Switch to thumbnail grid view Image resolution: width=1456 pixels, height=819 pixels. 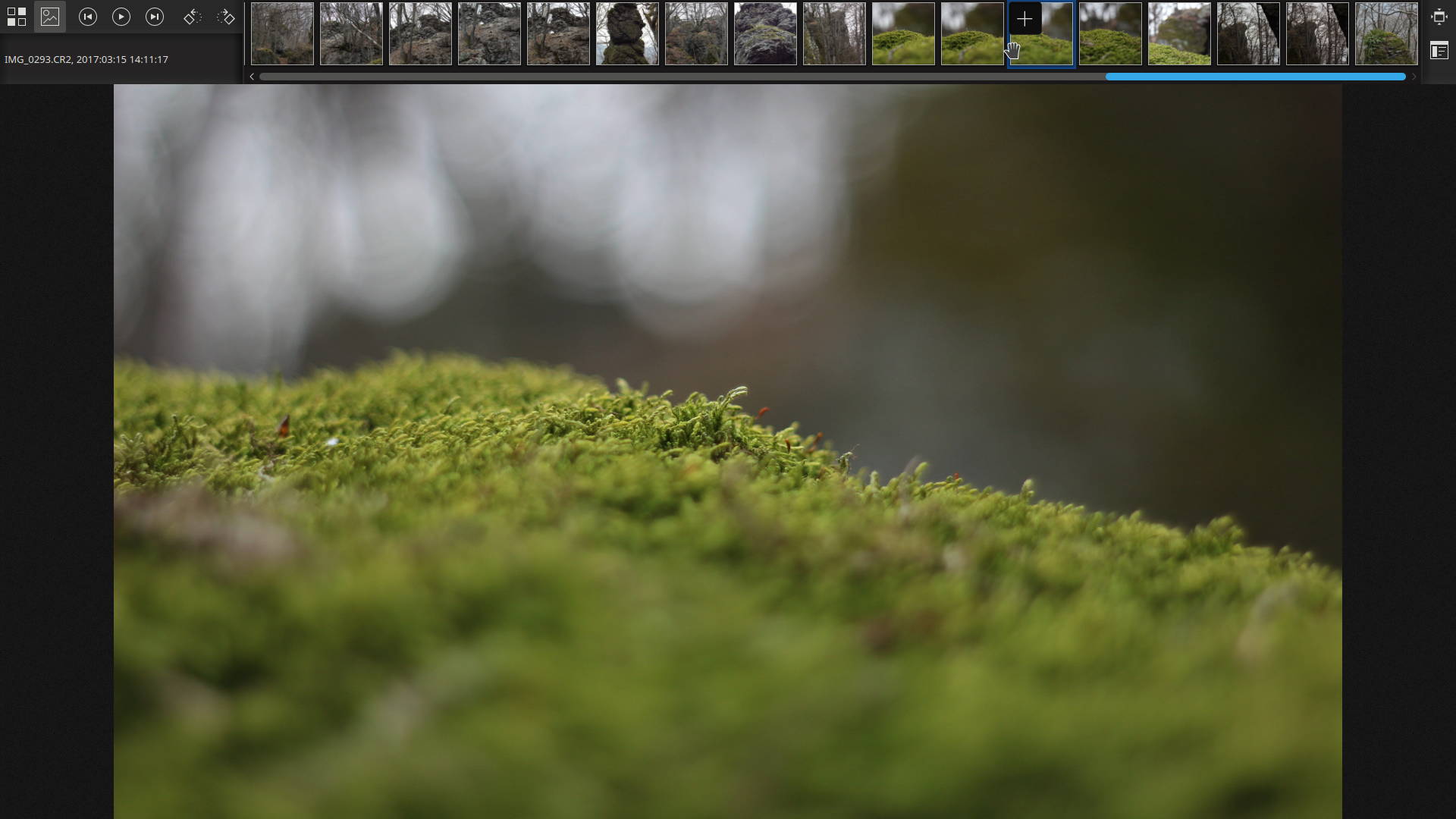pyautogui.click(x=17, y=17)
